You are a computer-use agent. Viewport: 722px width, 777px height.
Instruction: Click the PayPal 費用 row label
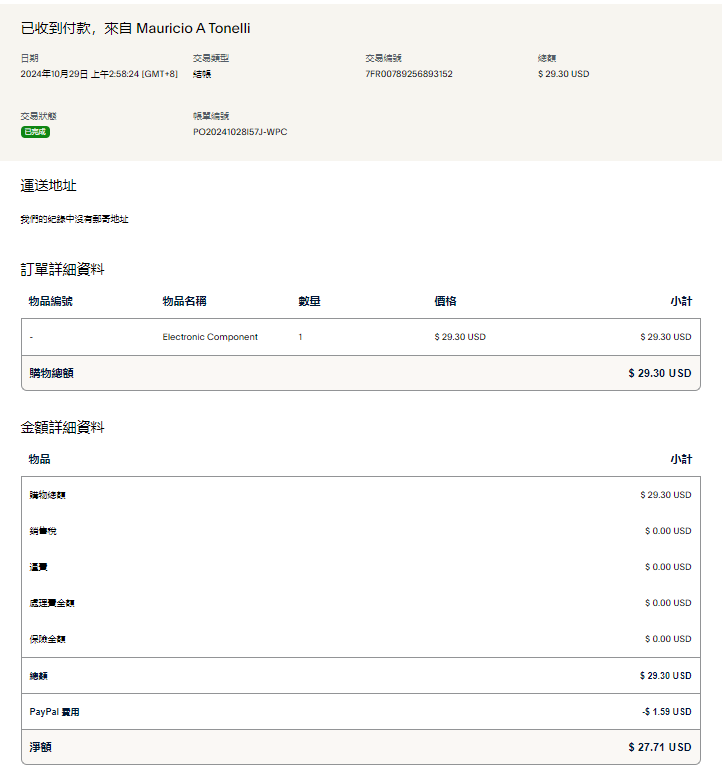pos(54,712)
